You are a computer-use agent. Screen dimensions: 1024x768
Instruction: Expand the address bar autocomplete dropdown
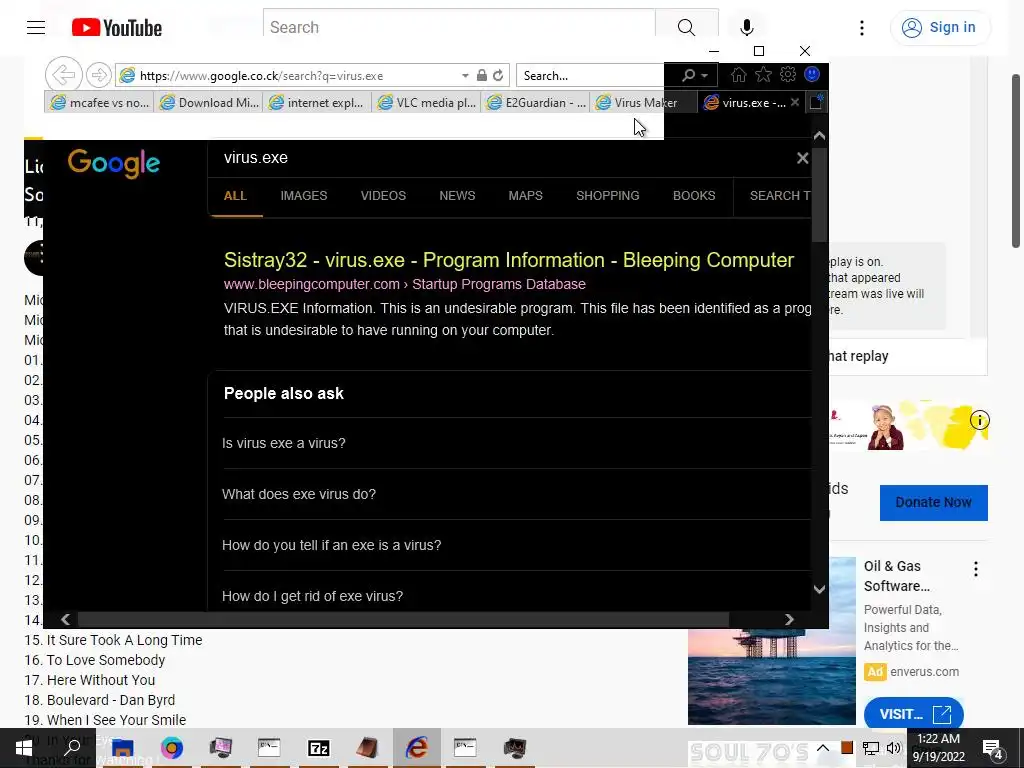[x=465, y=76]
